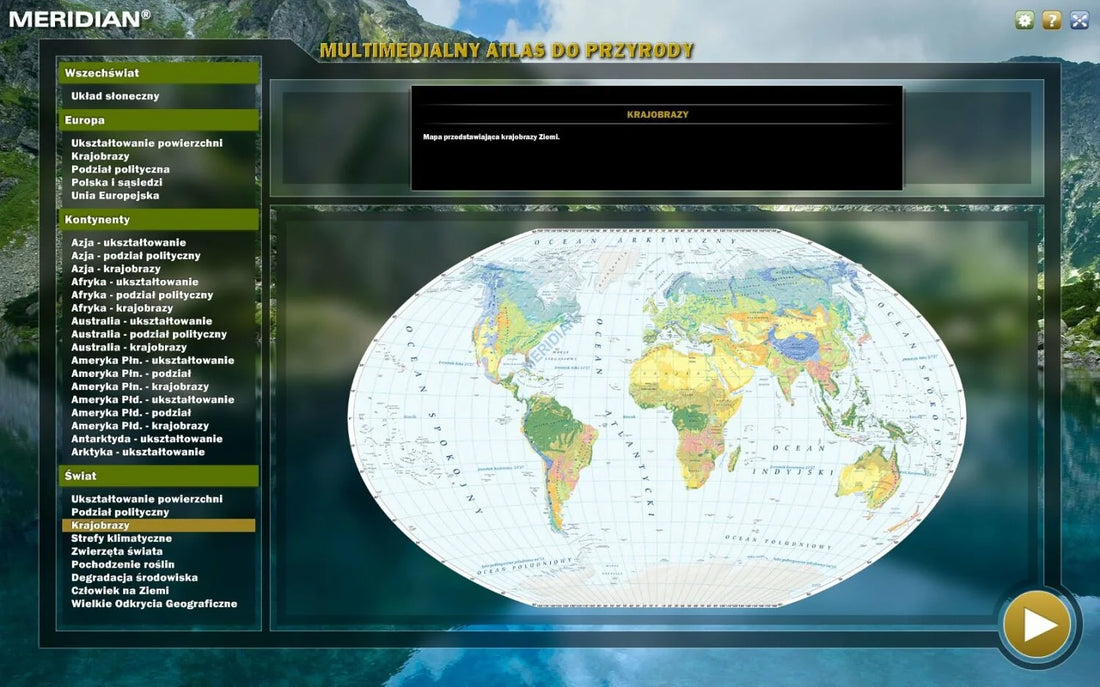Open Europa's Ukształtowanie powierzchni map
This screenshot has width=1100, height=687.
click(147, 143)
